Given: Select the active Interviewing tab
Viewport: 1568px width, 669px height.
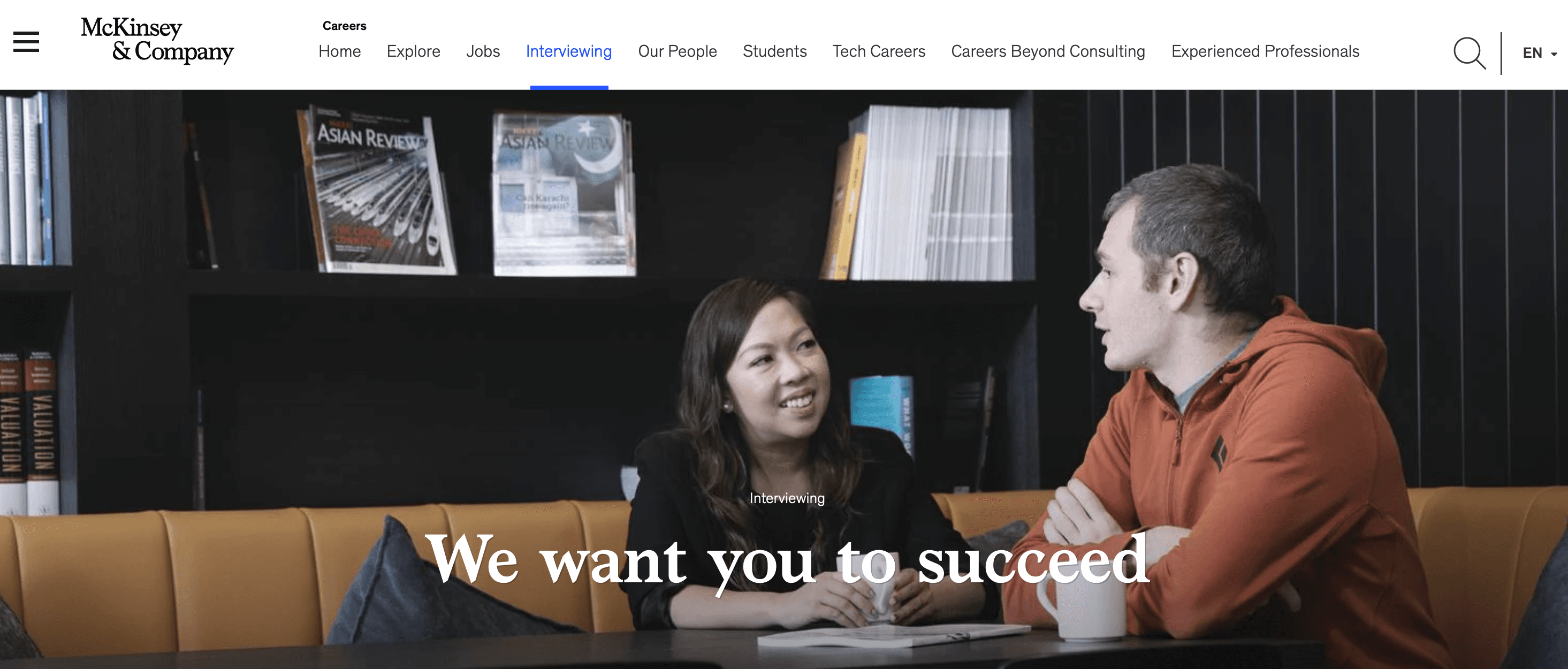Looking at the screenshot, I should [x=568, y=52].
